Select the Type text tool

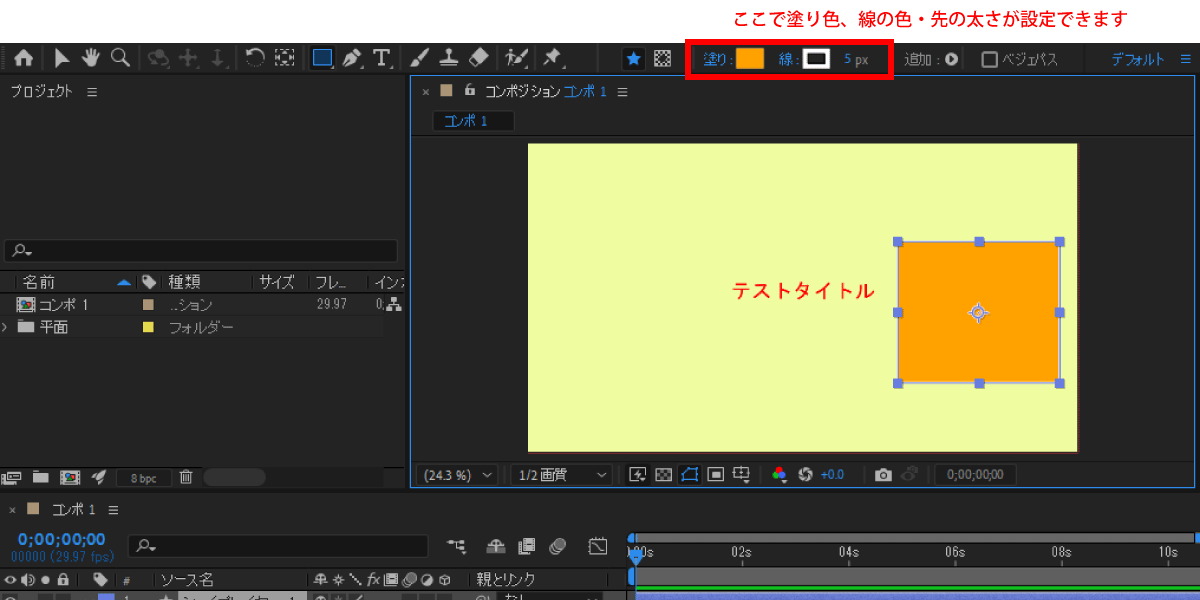coord(381,58)
